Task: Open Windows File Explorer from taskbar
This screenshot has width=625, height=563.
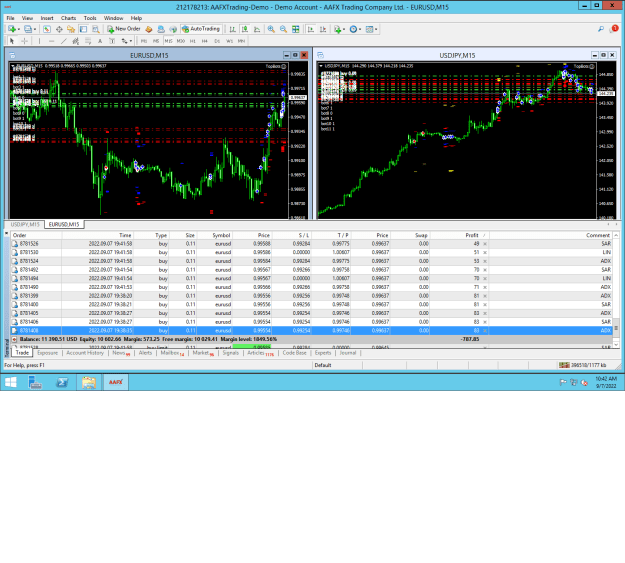Action: 89,382
